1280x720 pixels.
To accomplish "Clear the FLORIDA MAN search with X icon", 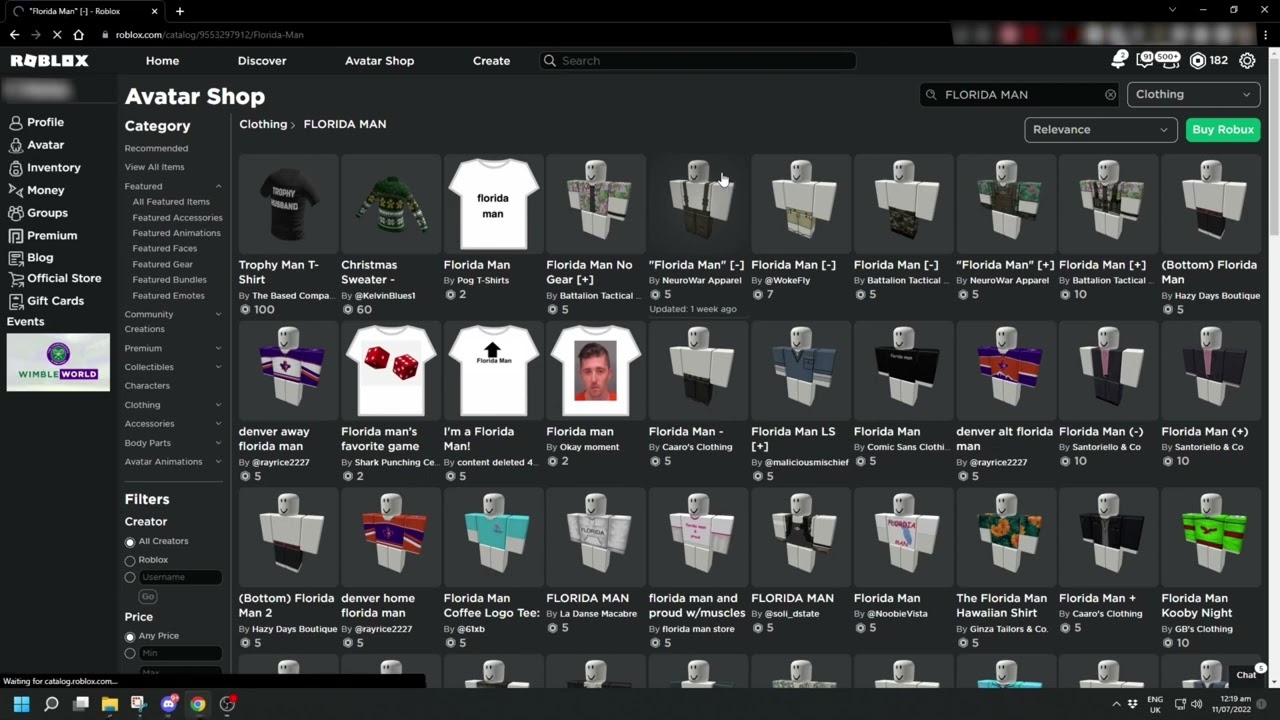I will 1110,94.
